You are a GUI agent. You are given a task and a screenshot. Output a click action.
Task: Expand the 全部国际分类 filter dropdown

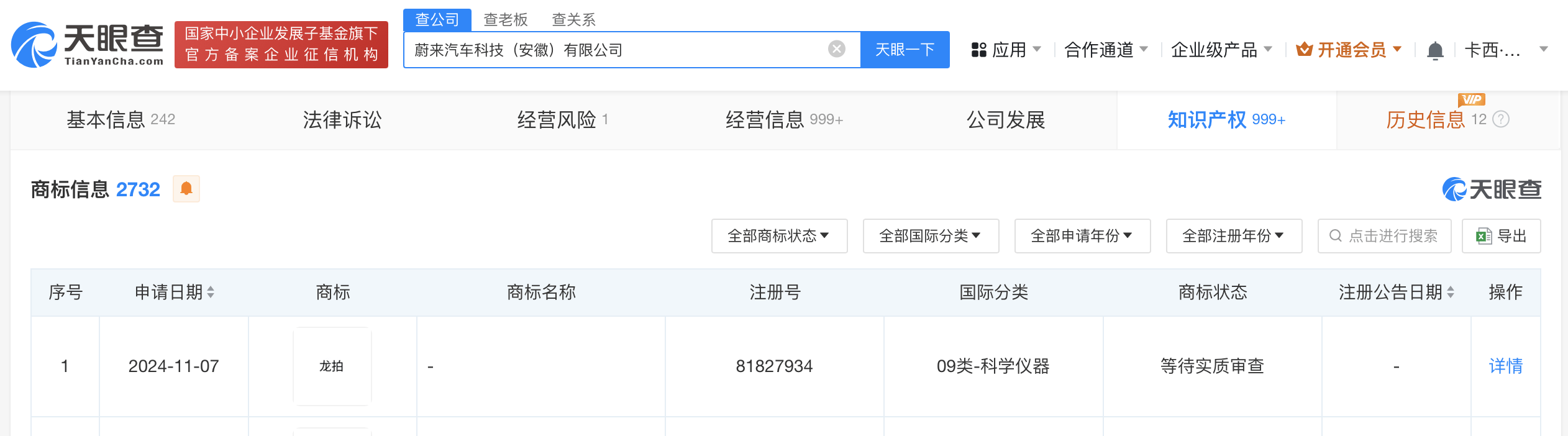pyautogui.click(x=931, y=236)
